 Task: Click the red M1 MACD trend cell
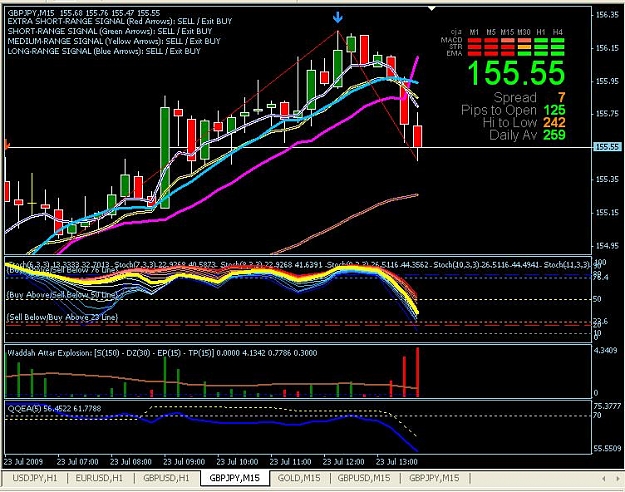pyautogui.click(x=474, y=40)
